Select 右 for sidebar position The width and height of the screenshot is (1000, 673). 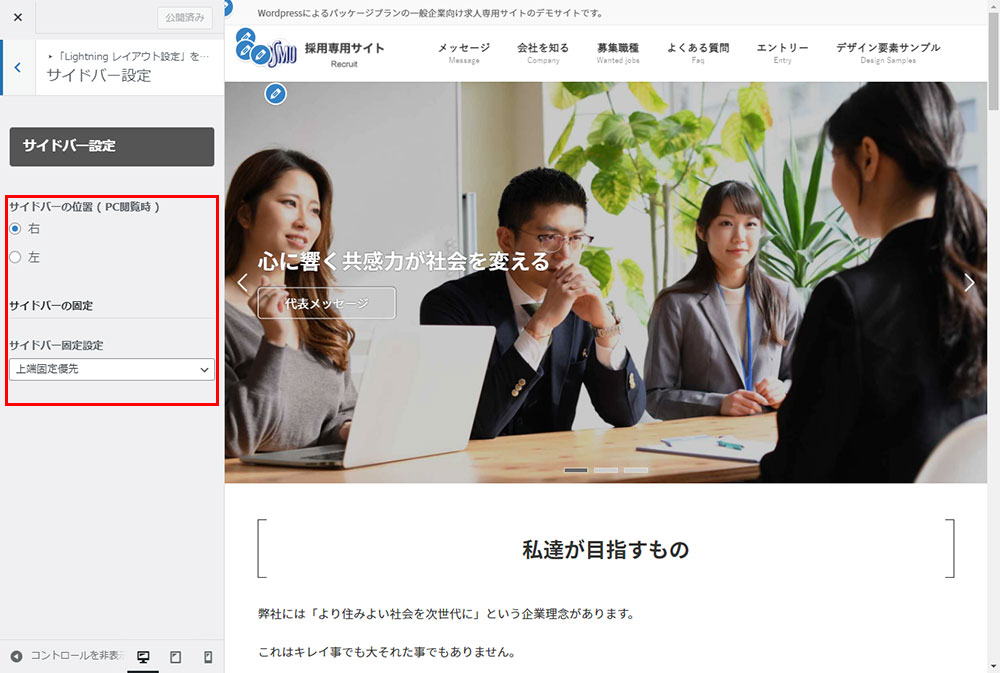coord(15,229)
